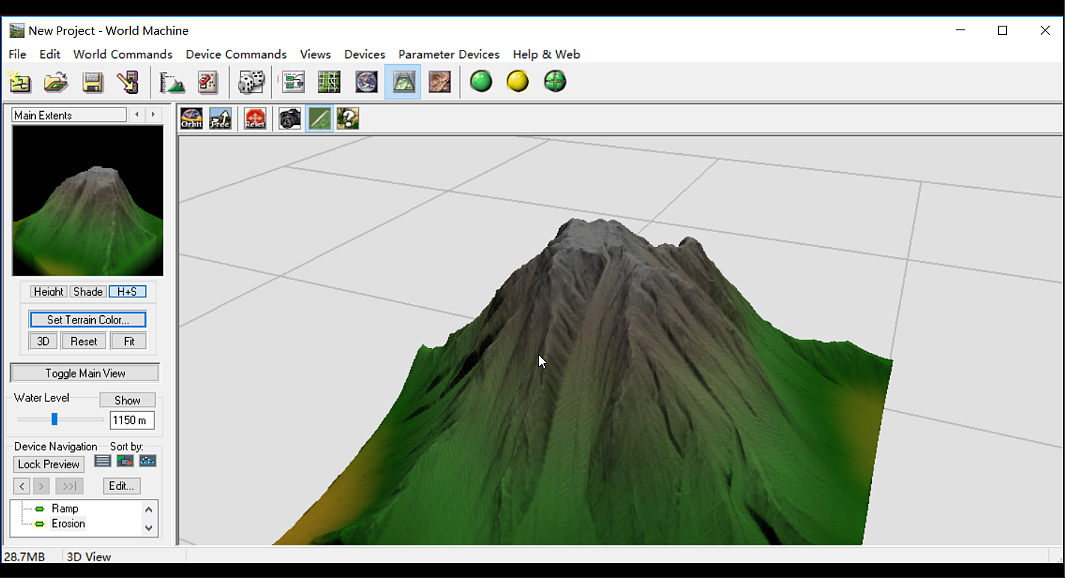This screenshot has width=1065, height=578.
Task: Reset the 3D camera view
Action: pos(255,119)
